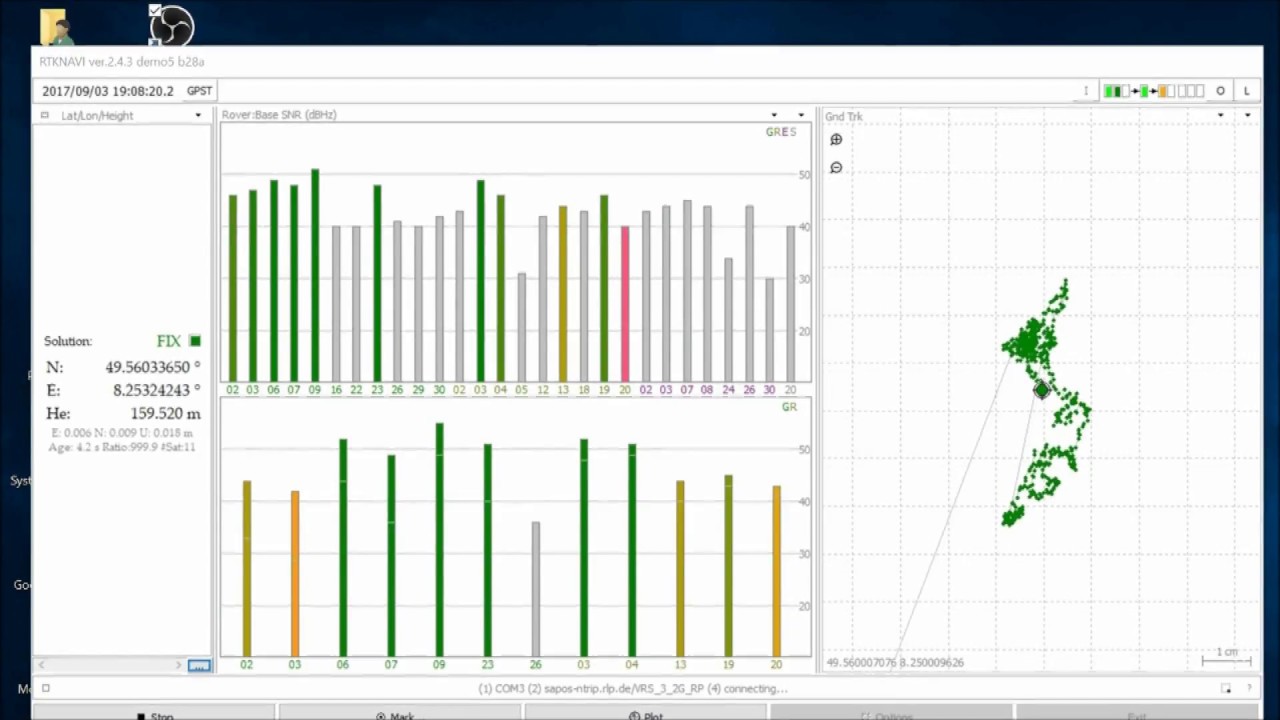Click the horizontal scrollbar under solution panel

click(x=110, y=665)
